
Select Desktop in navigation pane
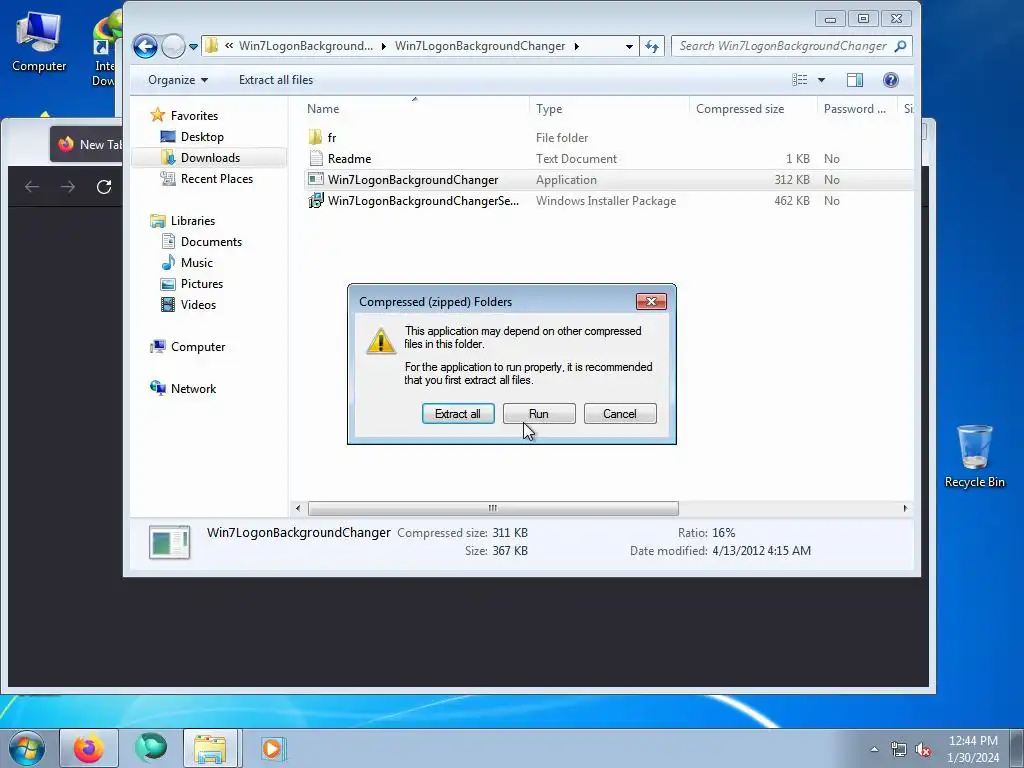click(202, 136)
